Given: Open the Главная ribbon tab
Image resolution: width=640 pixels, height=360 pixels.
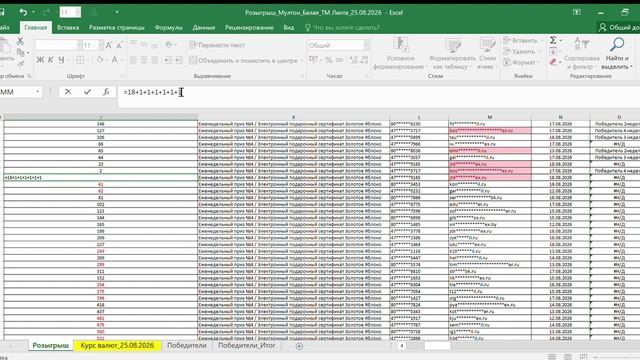Looking at the screenshot, I should coord(36,27).
